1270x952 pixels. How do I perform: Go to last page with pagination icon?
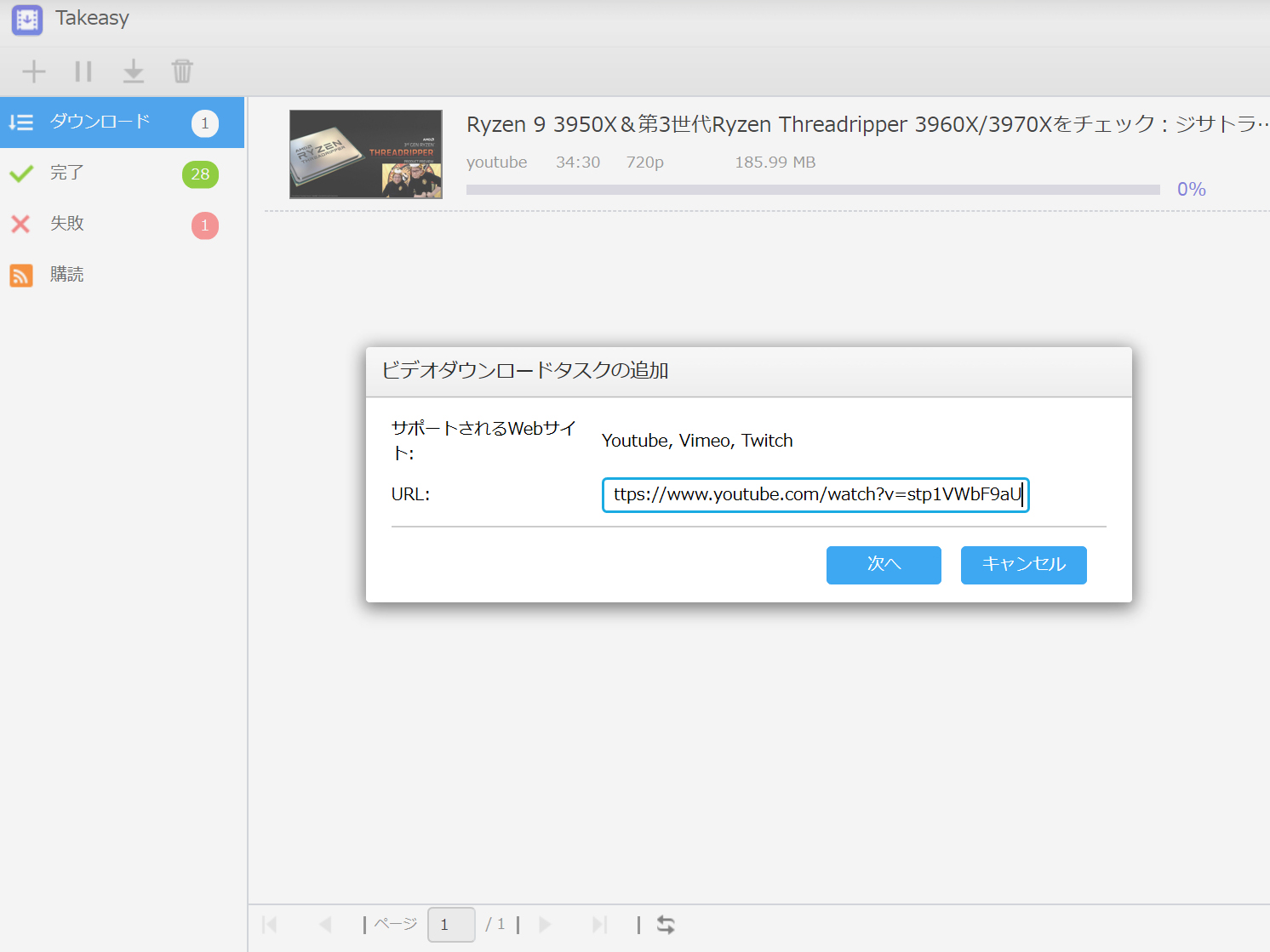tap(600, 925)
